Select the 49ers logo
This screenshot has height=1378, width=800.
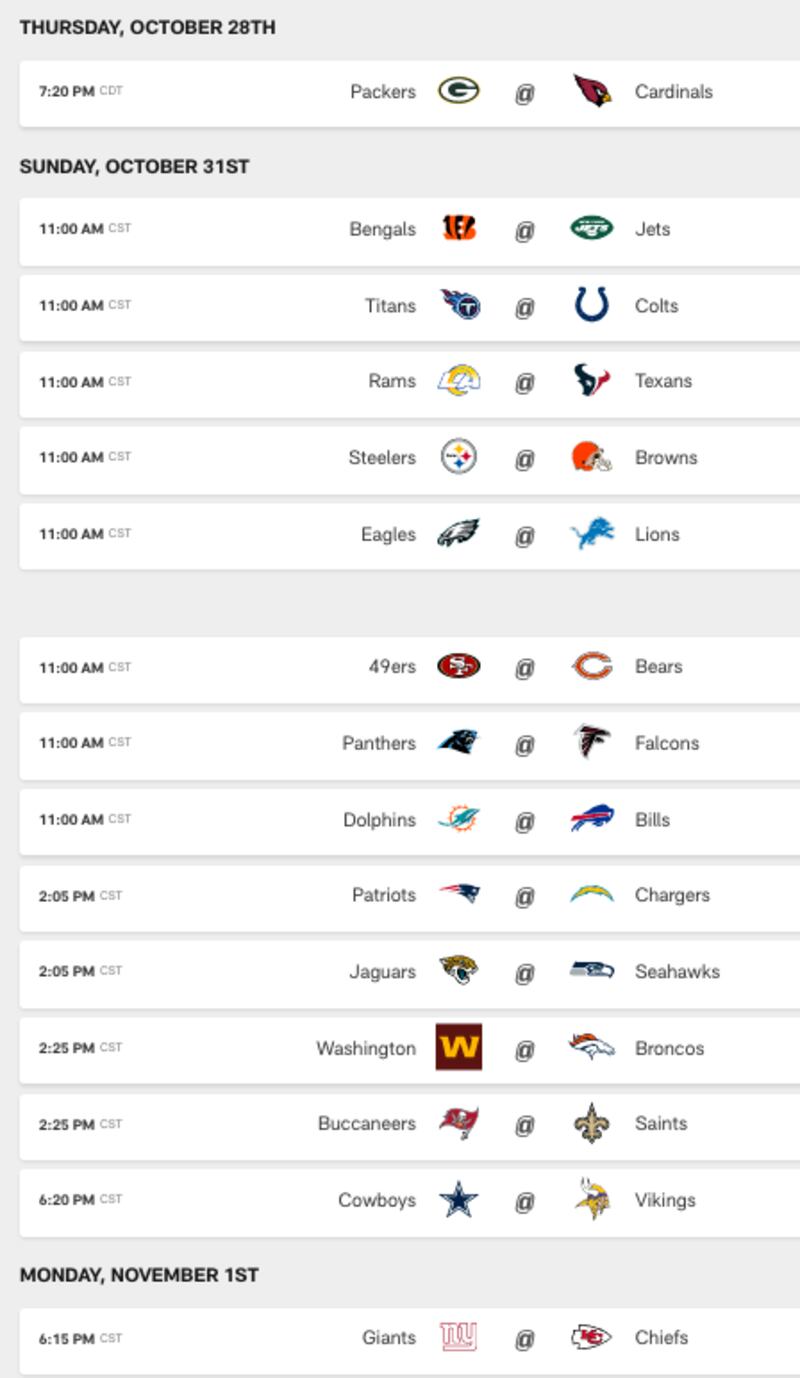pos(459,667)
